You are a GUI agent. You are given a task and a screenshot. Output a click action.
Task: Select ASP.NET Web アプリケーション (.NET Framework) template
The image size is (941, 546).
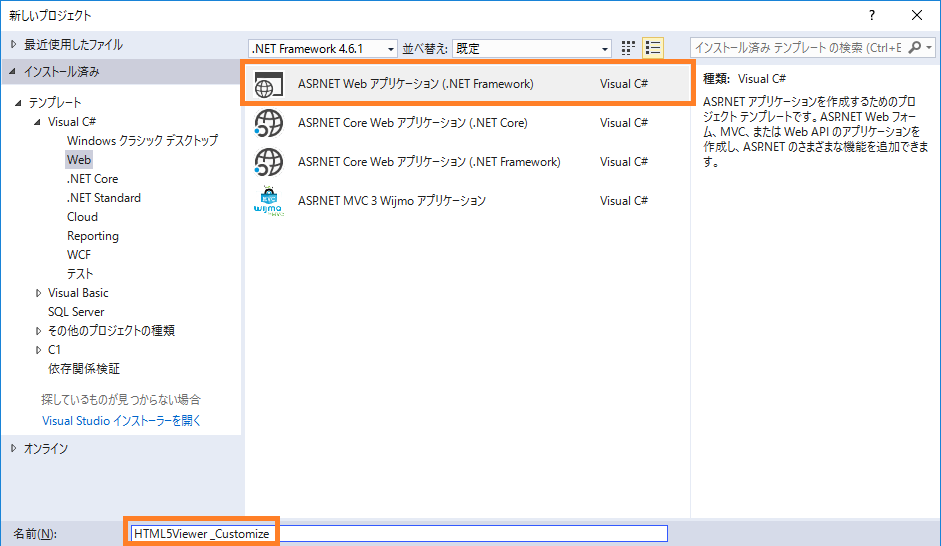467,84
